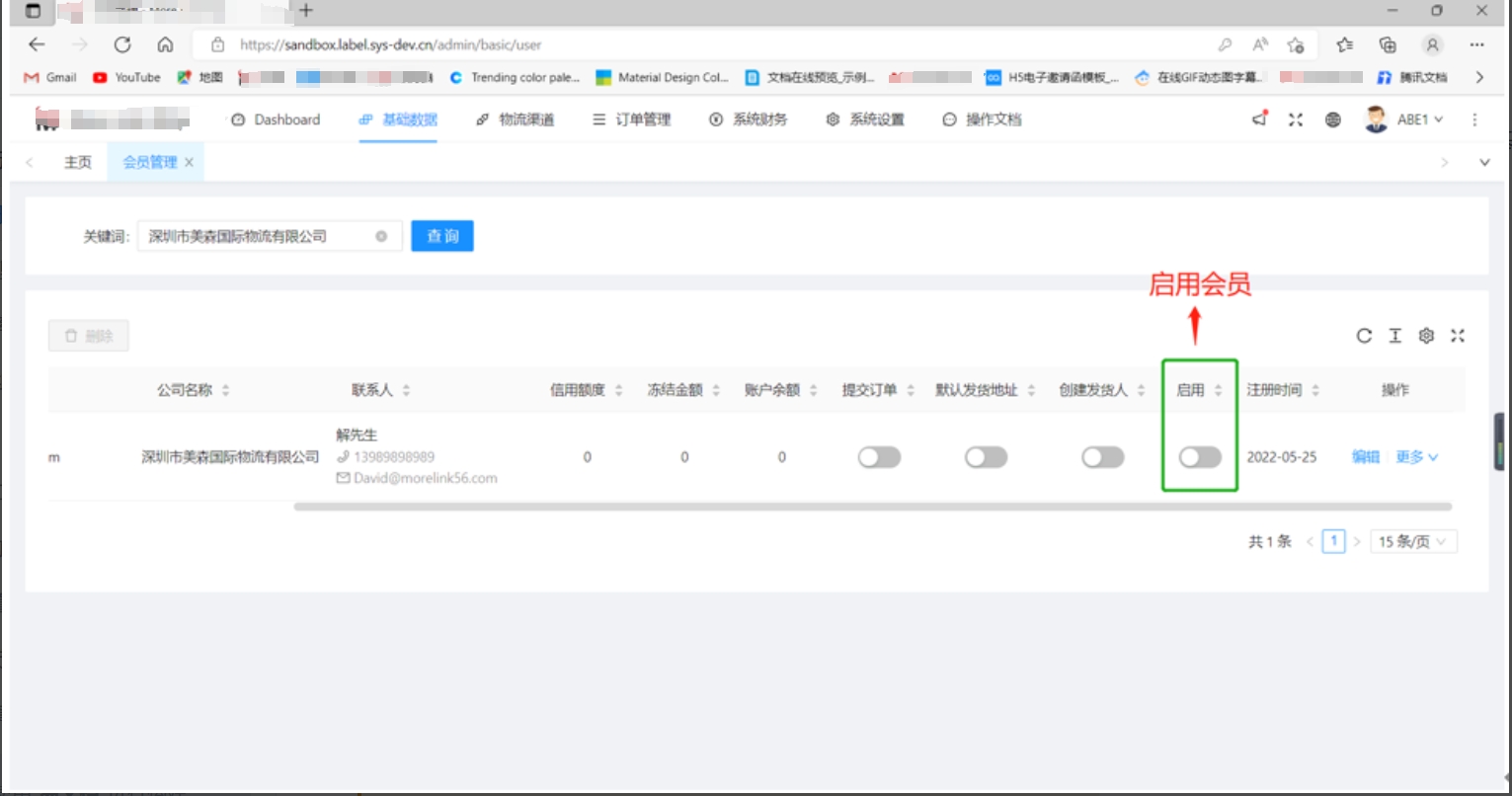Refresh the member list table
Viewport: 1512px width, 796px height.
pyautogui.click(x=1364, y=336)
